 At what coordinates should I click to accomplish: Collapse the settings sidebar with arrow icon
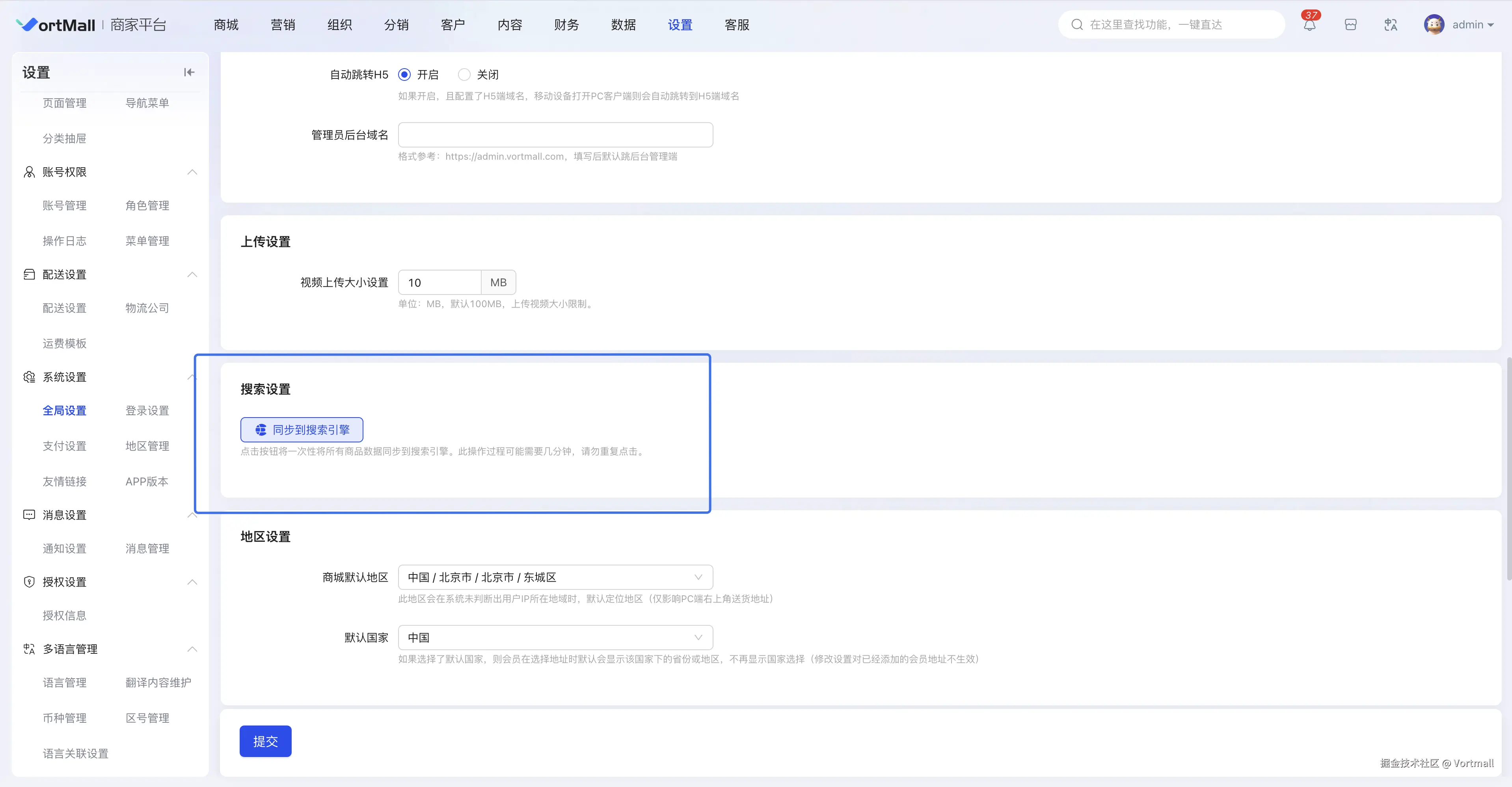click(x=189, y=72)
